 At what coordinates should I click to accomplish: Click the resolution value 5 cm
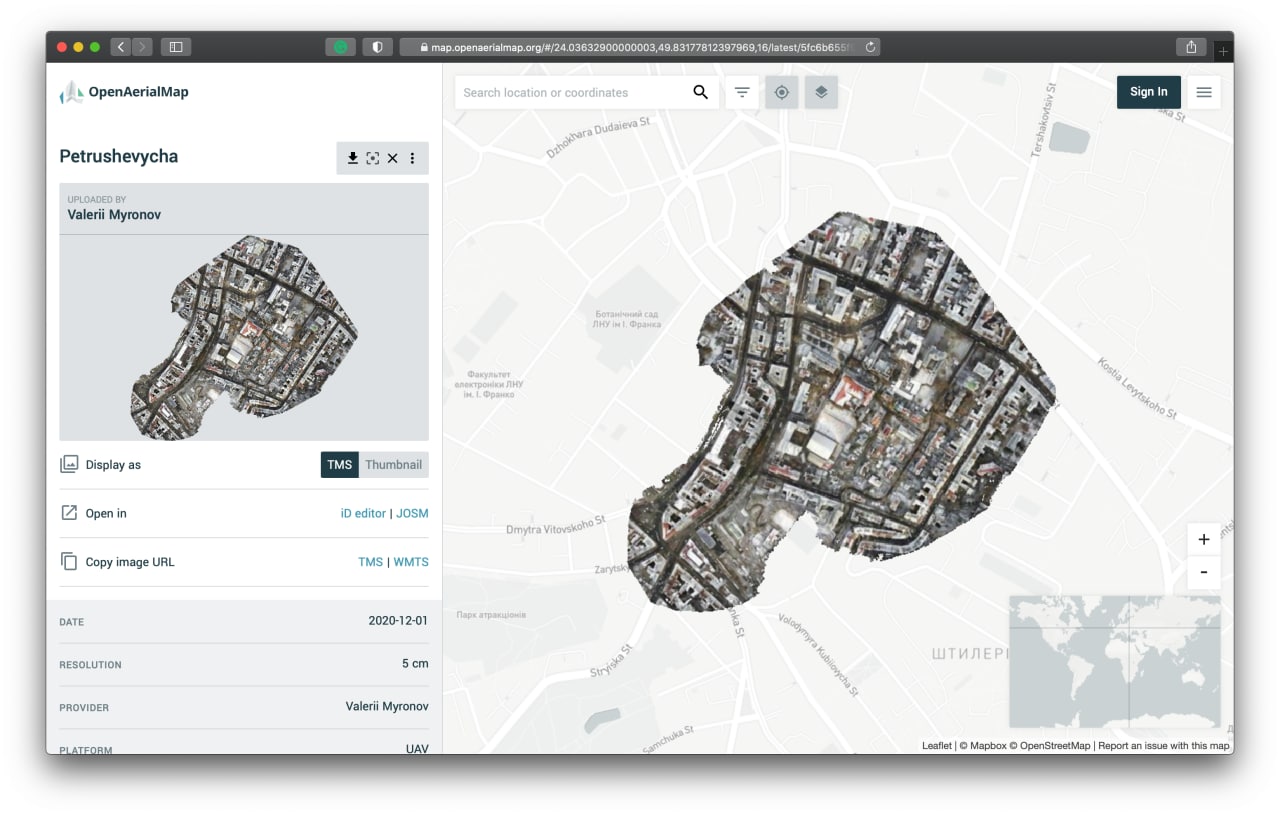point(415,664)
